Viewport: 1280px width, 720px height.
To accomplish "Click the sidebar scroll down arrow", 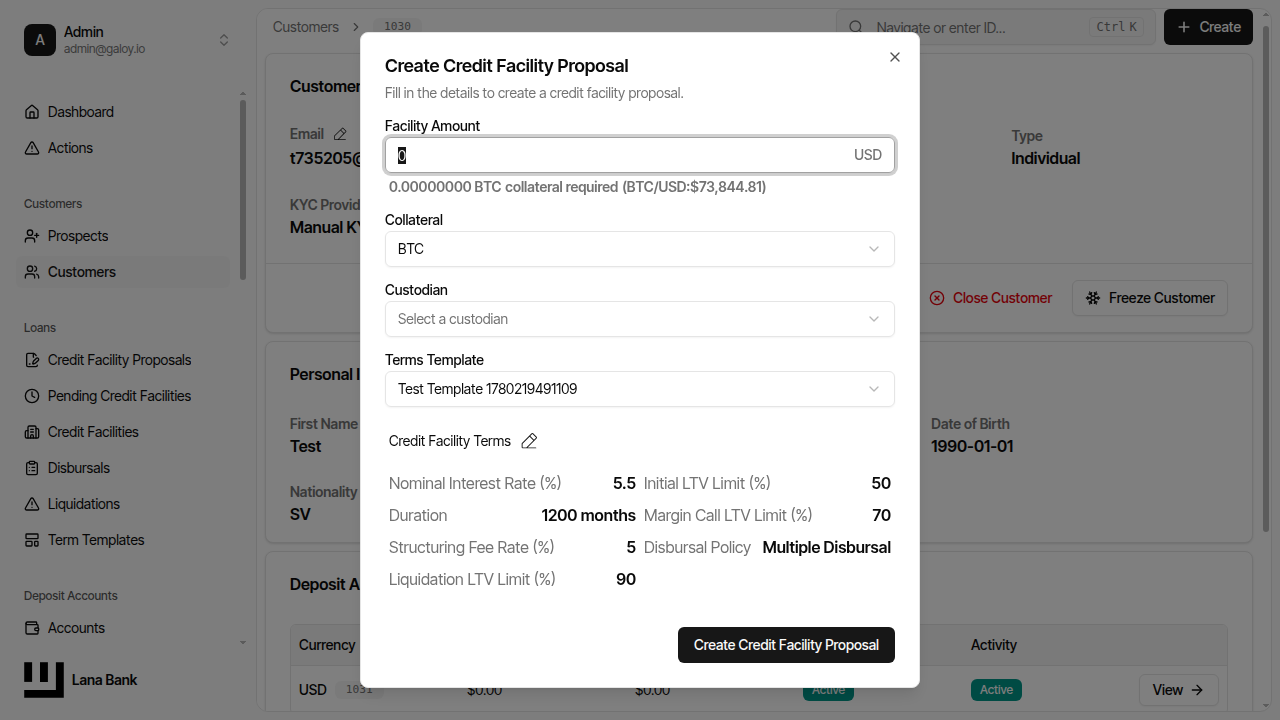I will (243, 642).
